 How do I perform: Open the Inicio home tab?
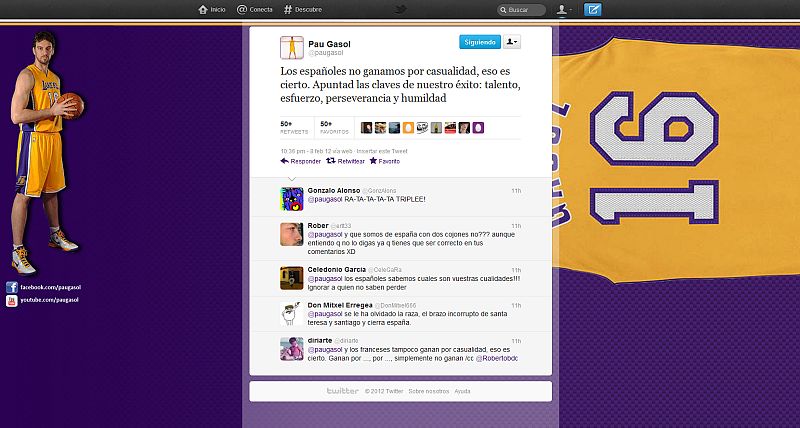211,10
